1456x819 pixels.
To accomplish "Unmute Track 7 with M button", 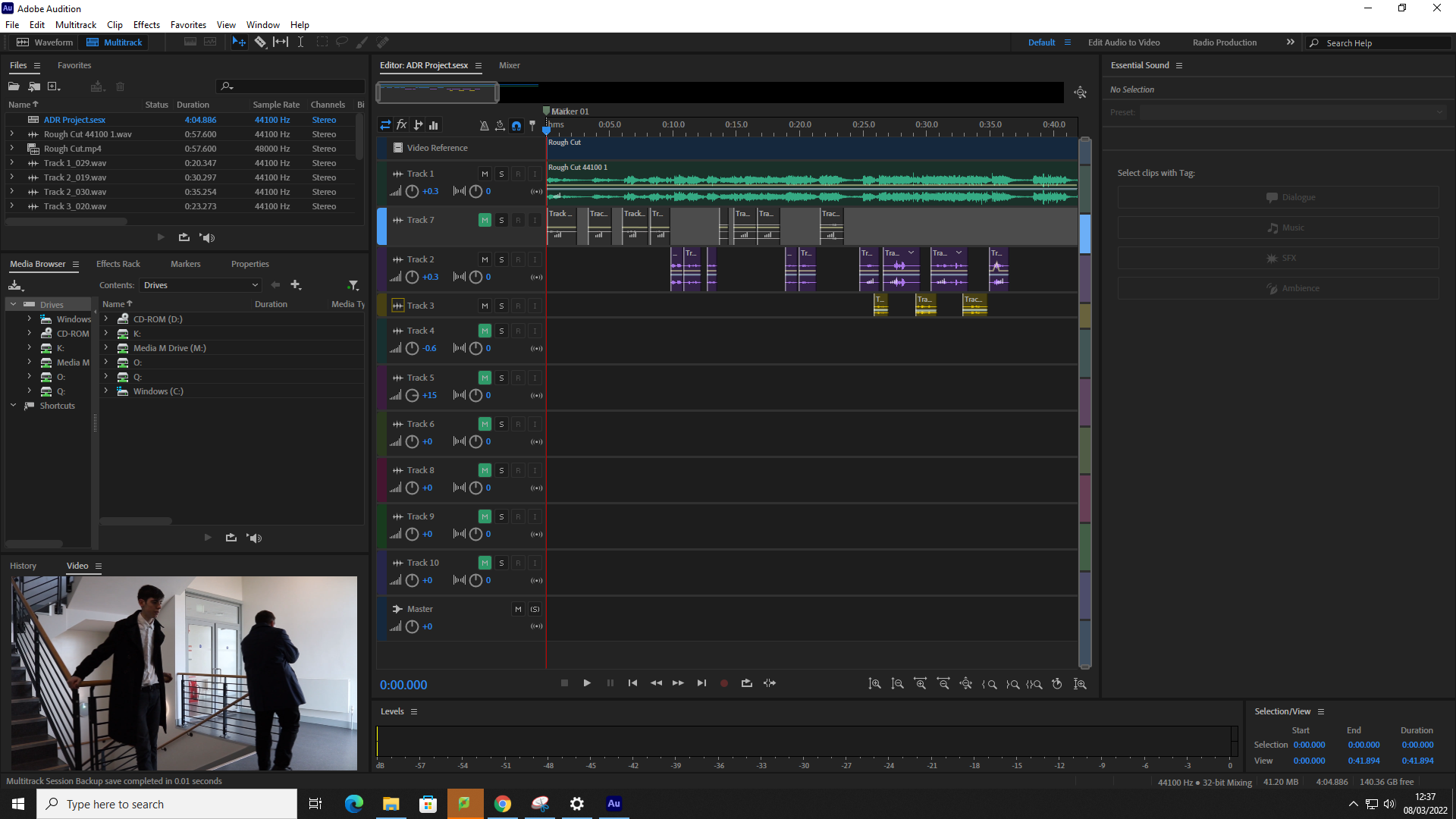I will 485,220.
